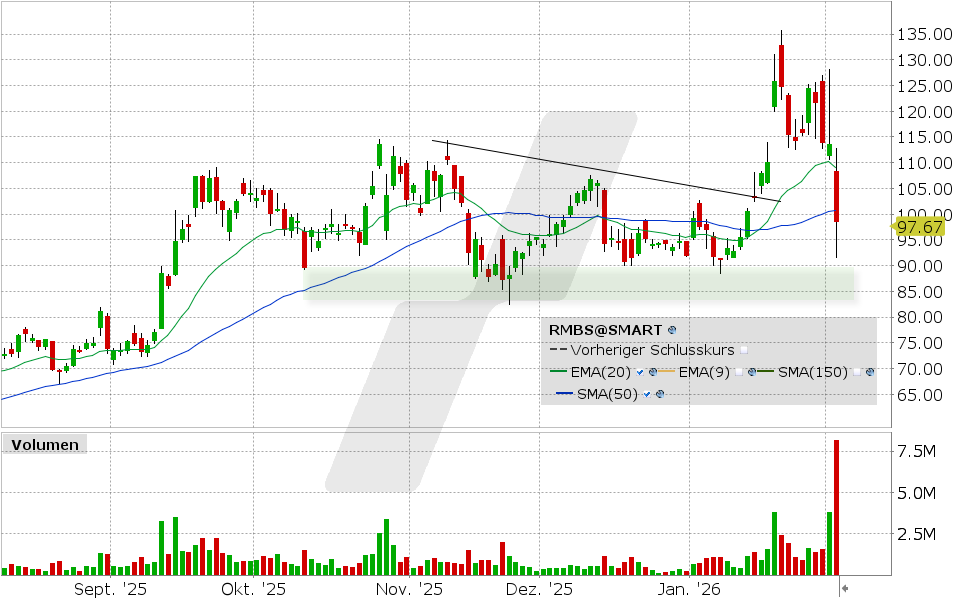Screen dimensions: 960x600
Task: Click the yellow 97.67 price marker
Action: [918, 227]
